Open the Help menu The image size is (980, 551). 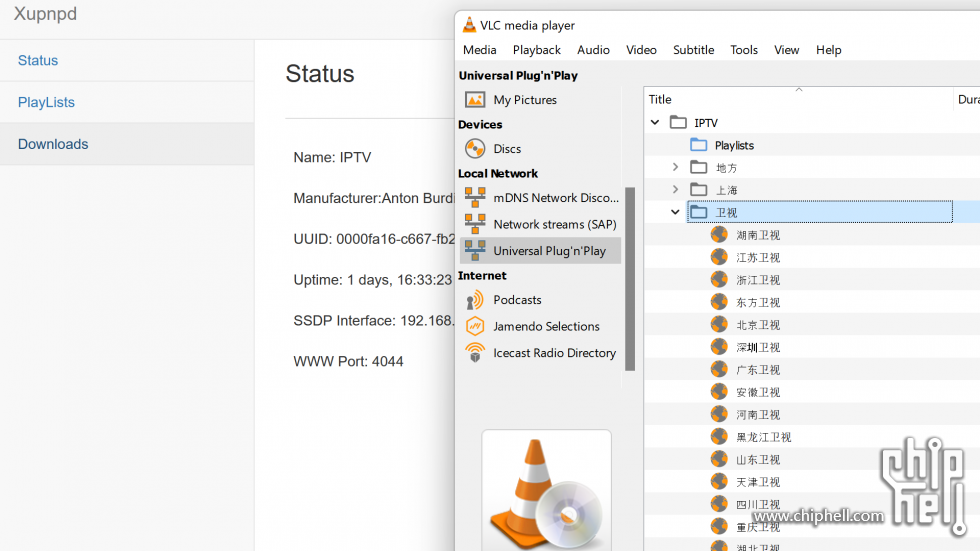[x=829, y=50]
